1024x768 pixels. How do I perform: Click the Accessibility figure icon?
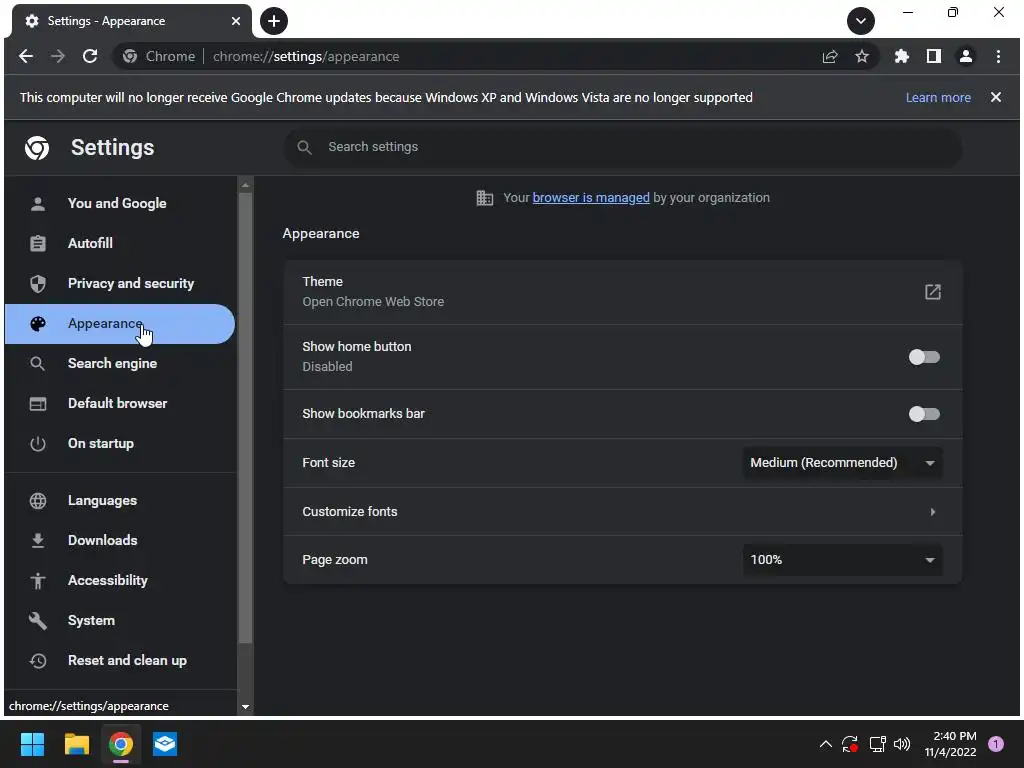coord(38,581)
